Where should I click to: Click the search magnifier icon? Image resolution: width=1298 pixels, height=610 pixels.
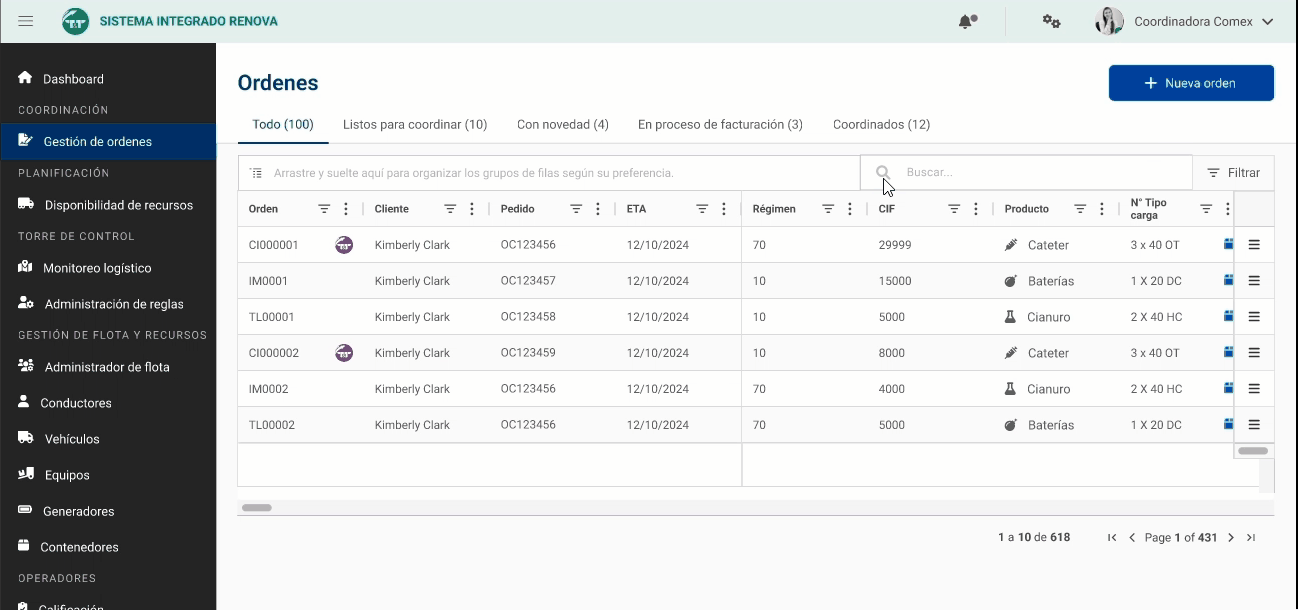click(x=883, y=173)
